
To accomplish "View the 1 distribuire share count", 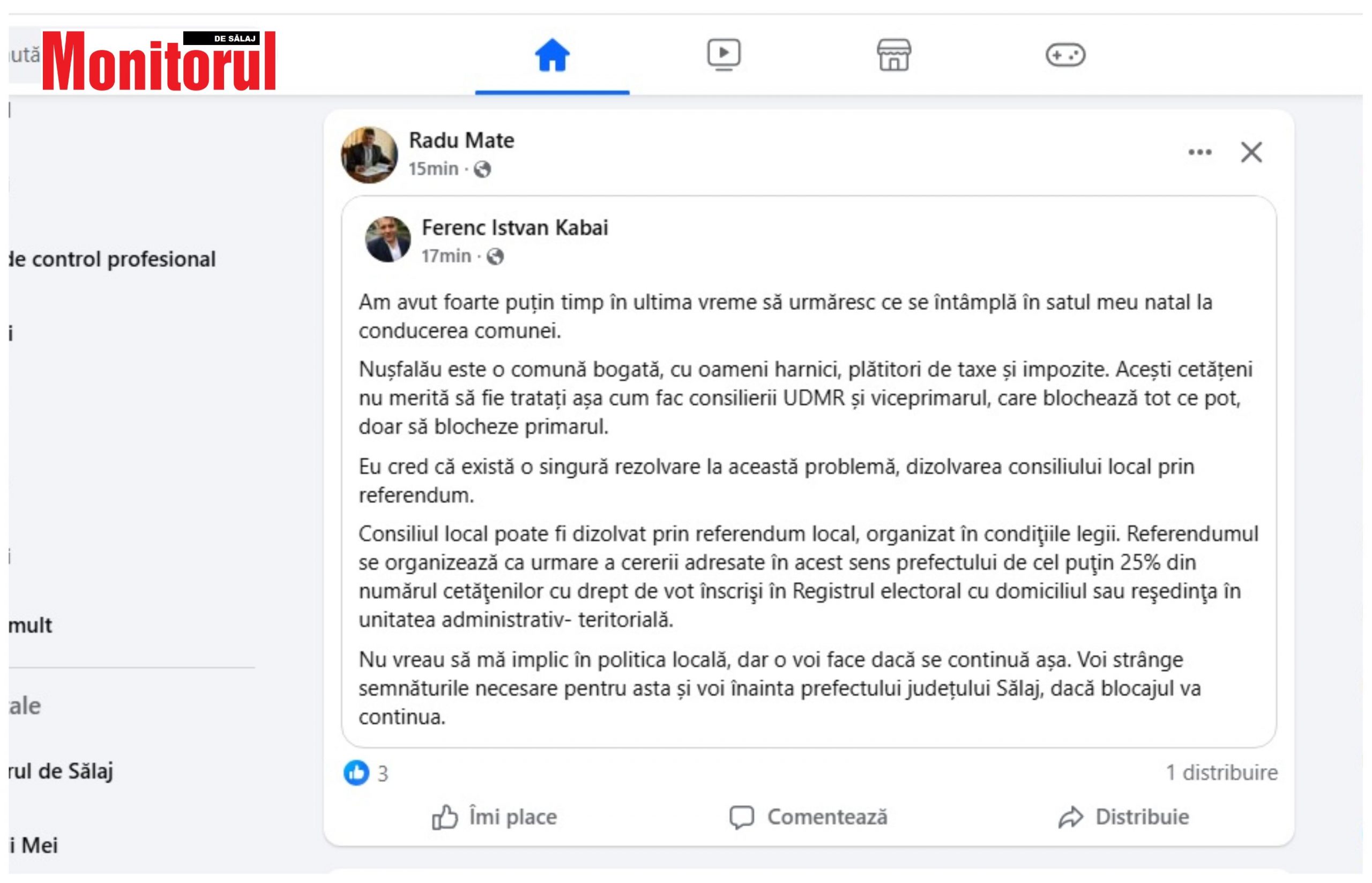I will (x=1221, y=773).
